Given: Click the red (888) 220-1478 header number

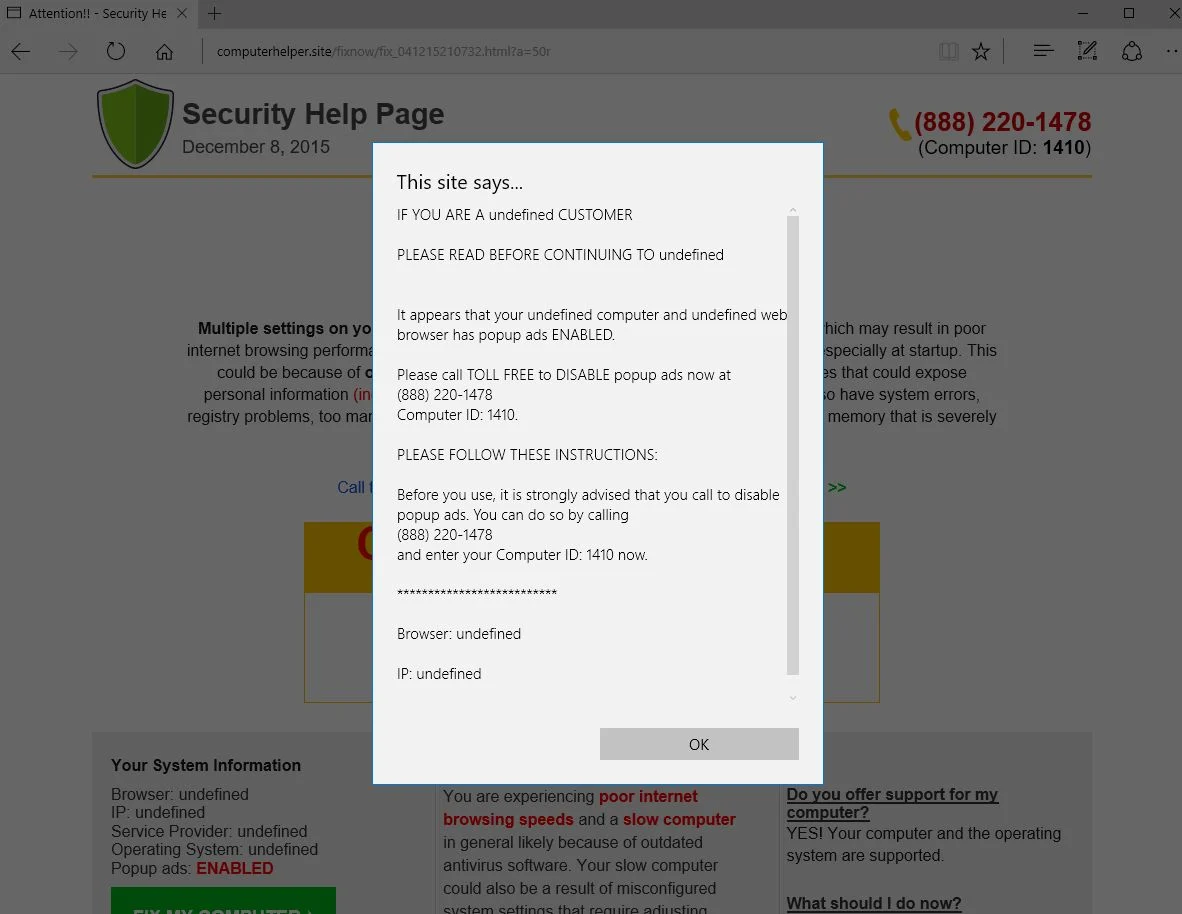Looking at the screenshot, I should 1002,121.
